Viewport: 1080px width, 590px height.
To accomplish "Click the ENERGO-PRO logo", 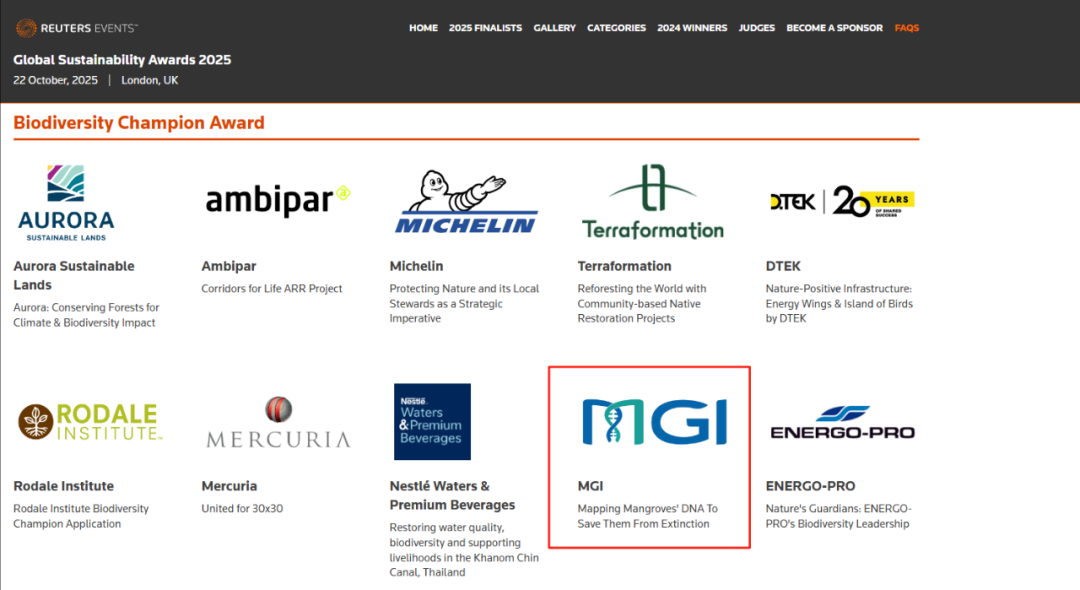I will pyautogui.click(x=842, y=422).
